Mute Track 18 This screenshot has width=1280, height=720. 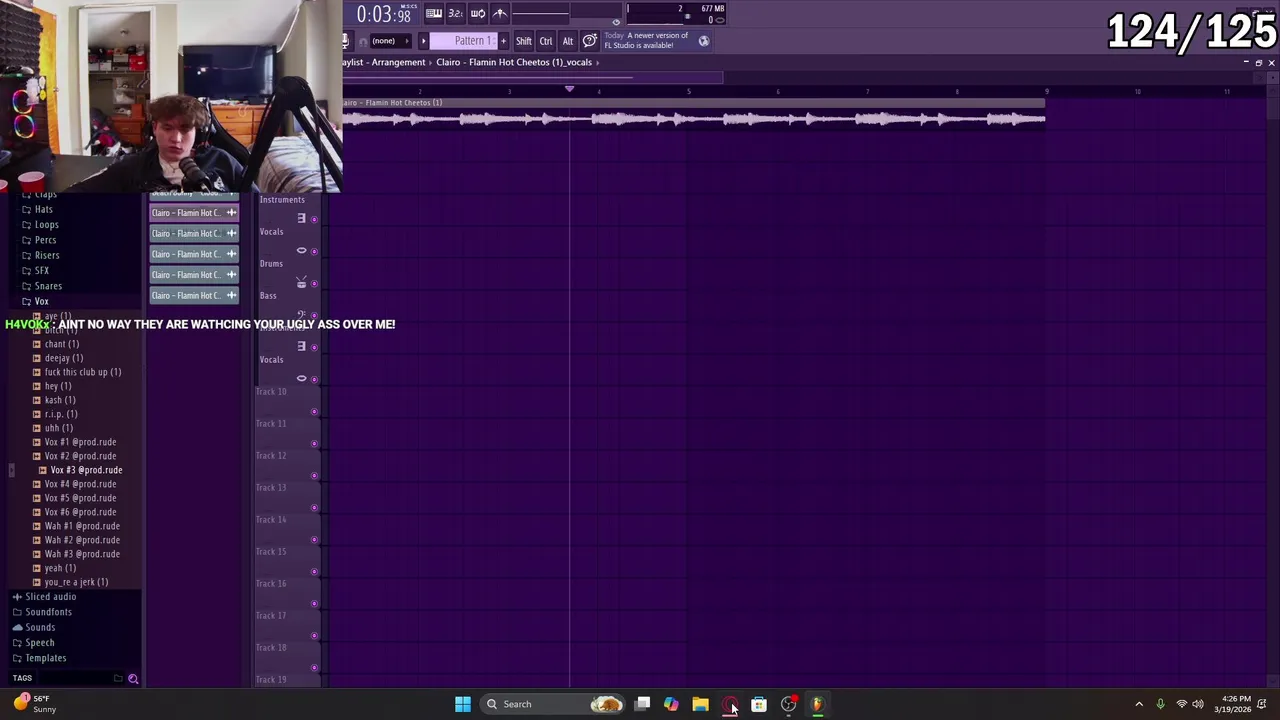click(x=314, y=667)
